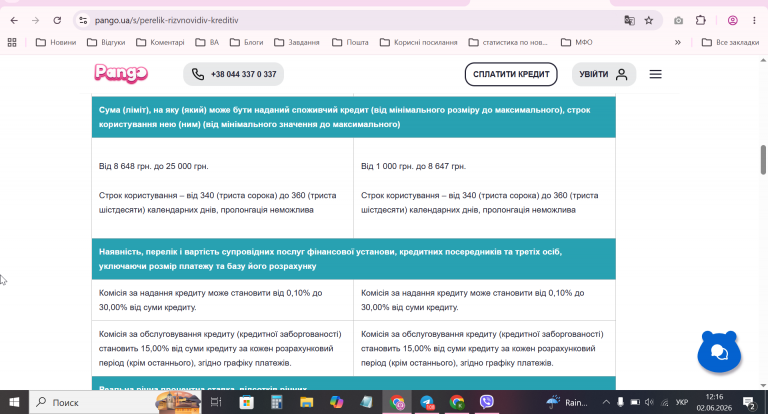
Task: Open the Calculator taskbar icon
Action: point(276,402)
